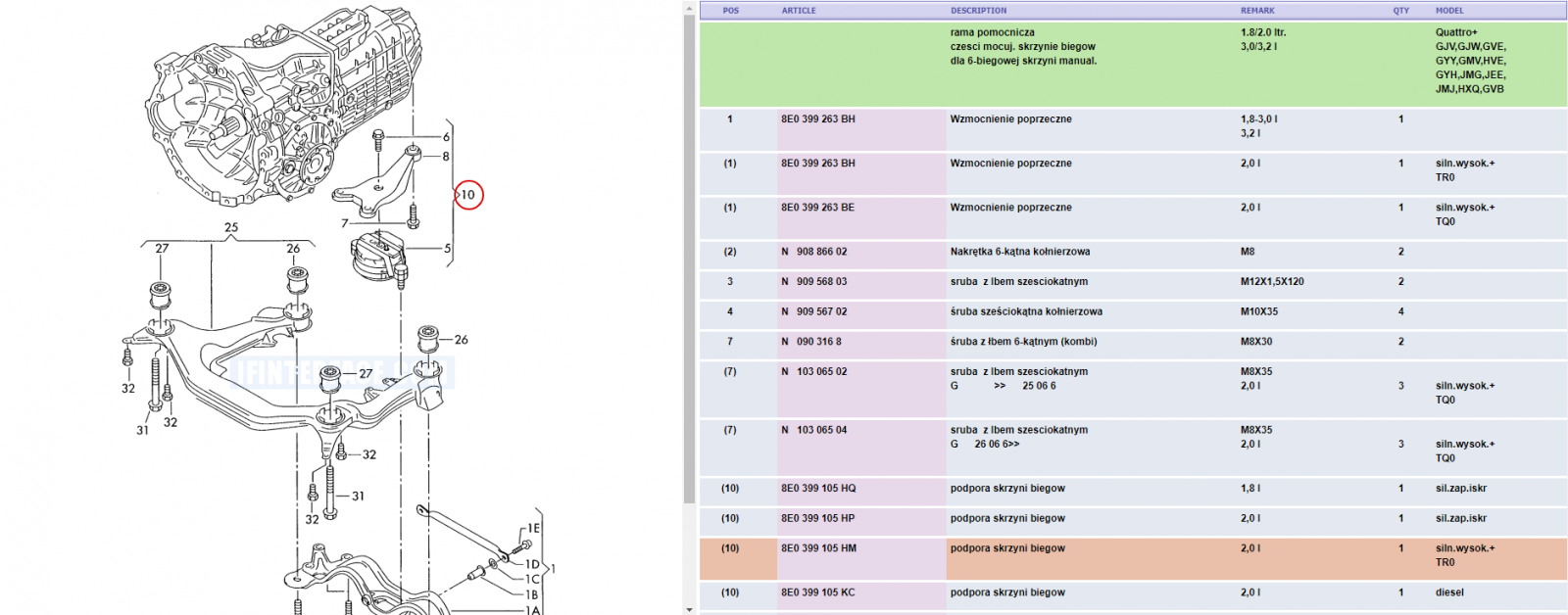Select callout 8 next to the bracket
Screen dimensions: 1568x615
(446, 157)
